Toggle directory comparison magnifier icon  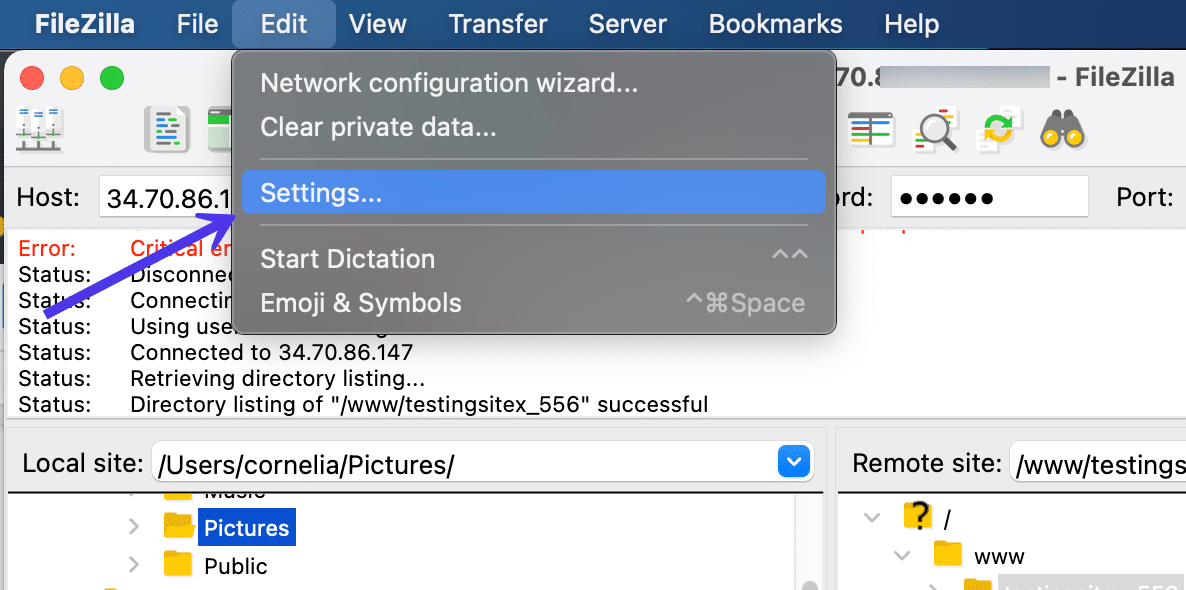[937, 129]
